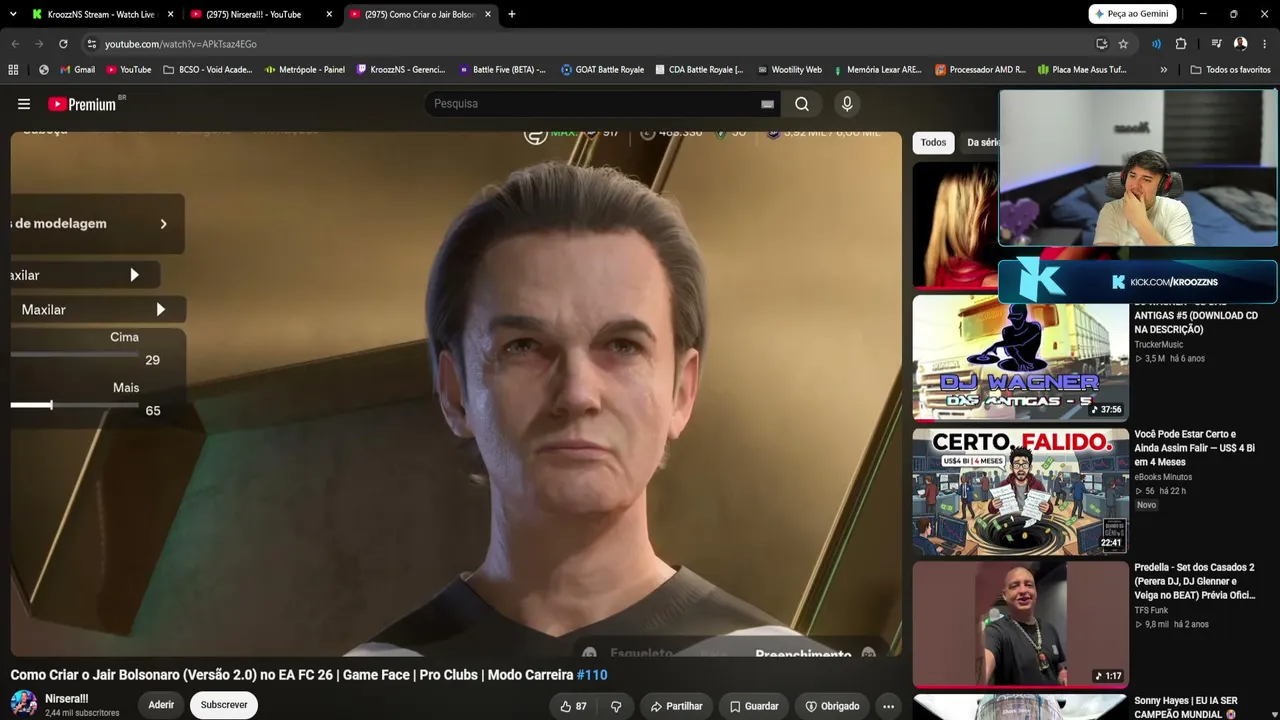Viewport: 1280px width, 720px height.
Task: Click the main video player
Action: 456,394
